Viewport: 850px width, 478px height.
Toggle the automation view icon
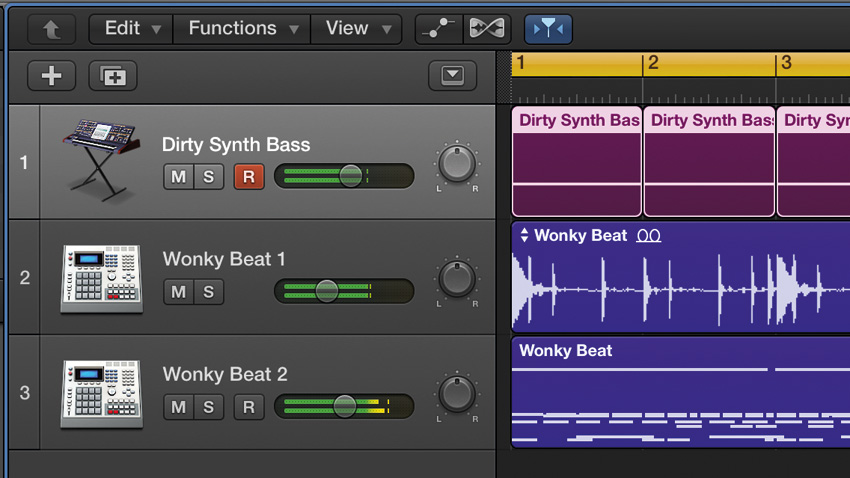click(439, 29)
